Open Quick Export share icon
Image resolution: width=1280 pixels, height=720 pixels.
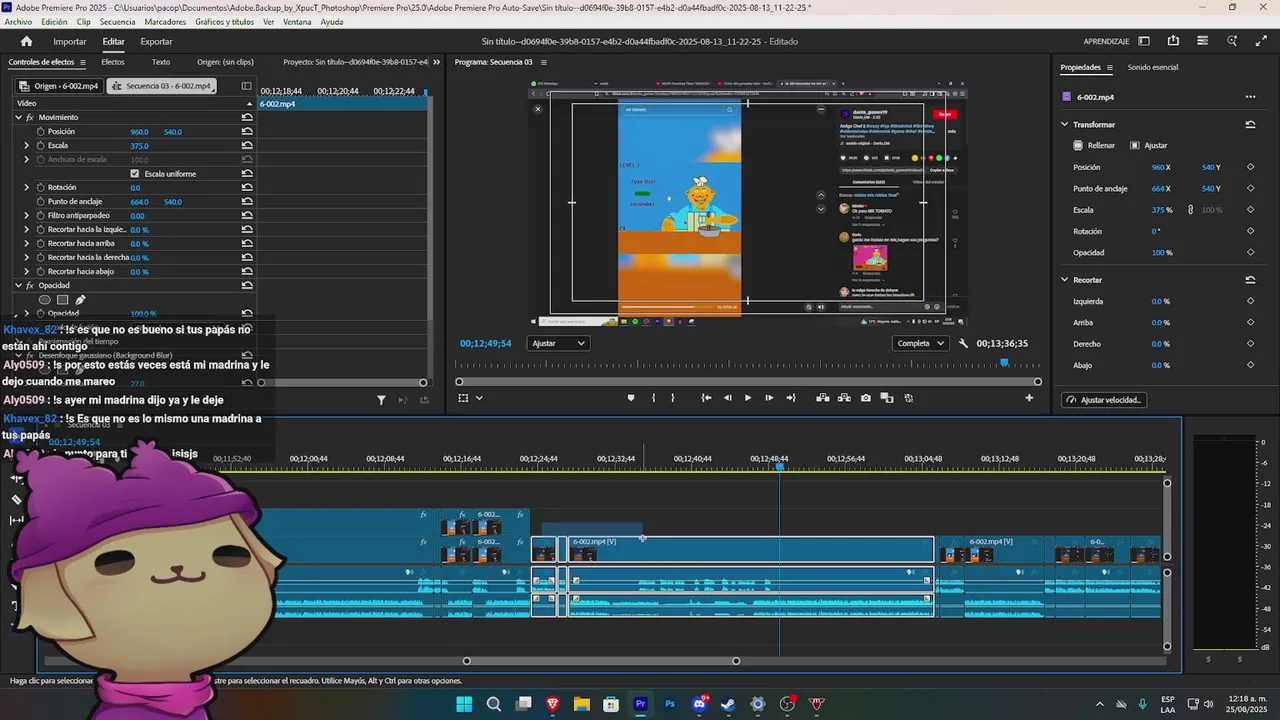click(x=1173, y=41)
